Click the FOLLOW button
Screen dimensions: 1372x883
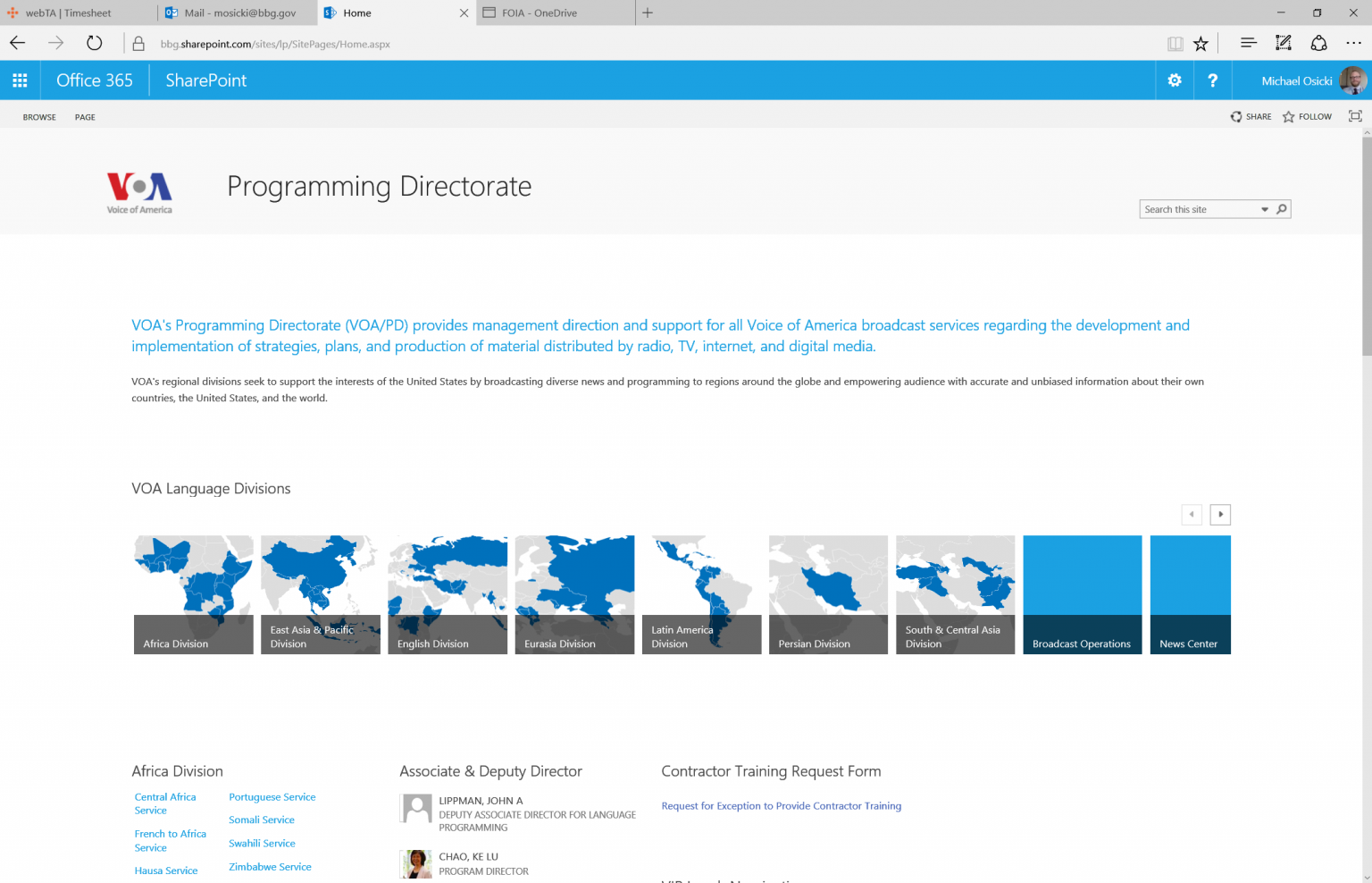(x=1307, y=116)
